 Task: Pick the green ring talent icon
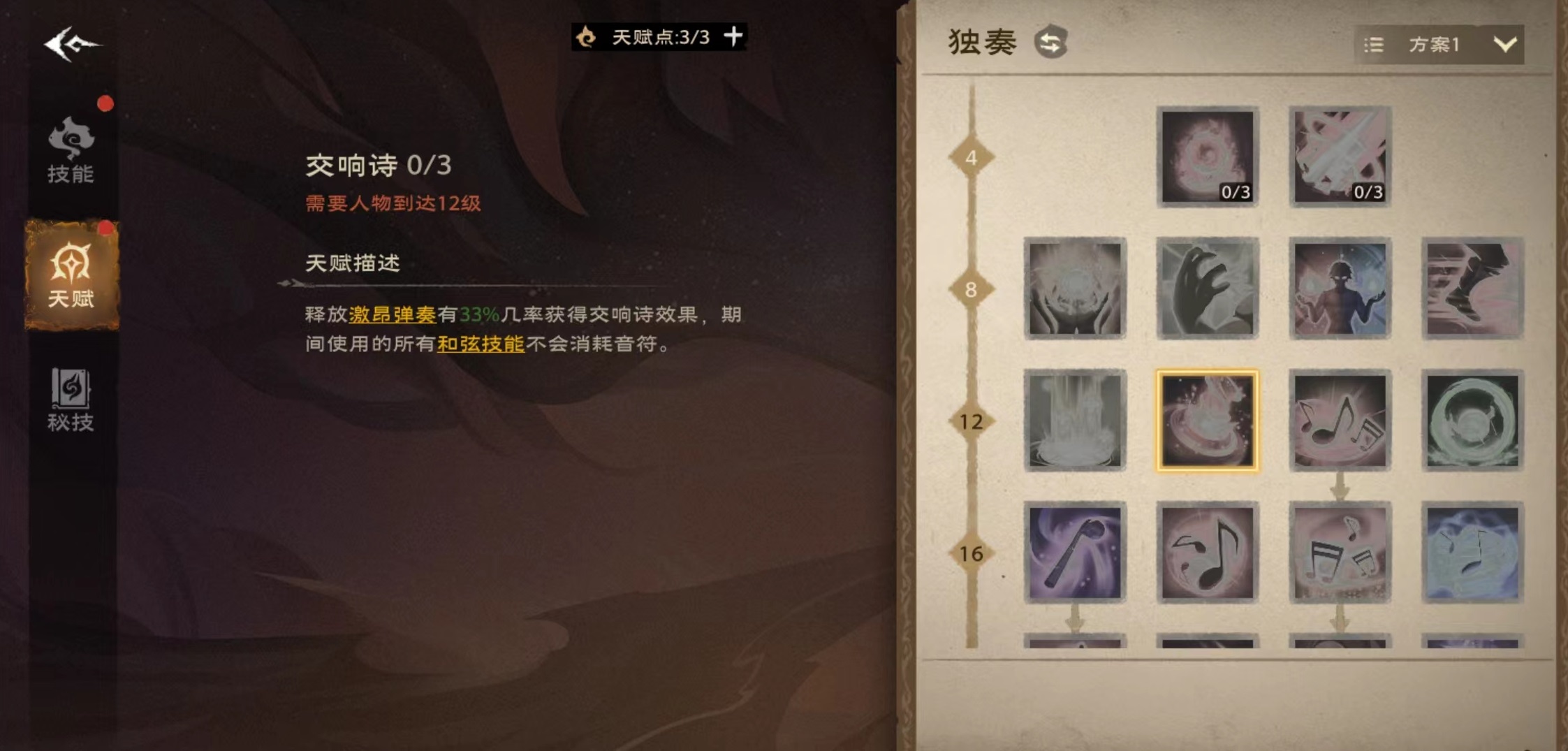tap(1472, 421)
